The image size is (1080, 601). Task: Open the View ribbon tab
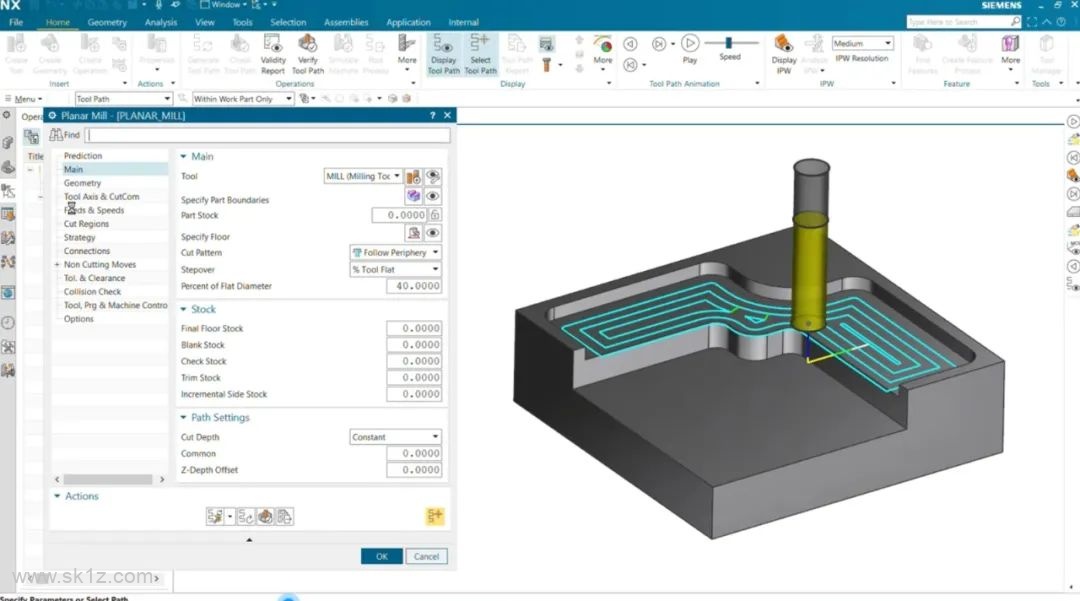click(x=205, y=22)
